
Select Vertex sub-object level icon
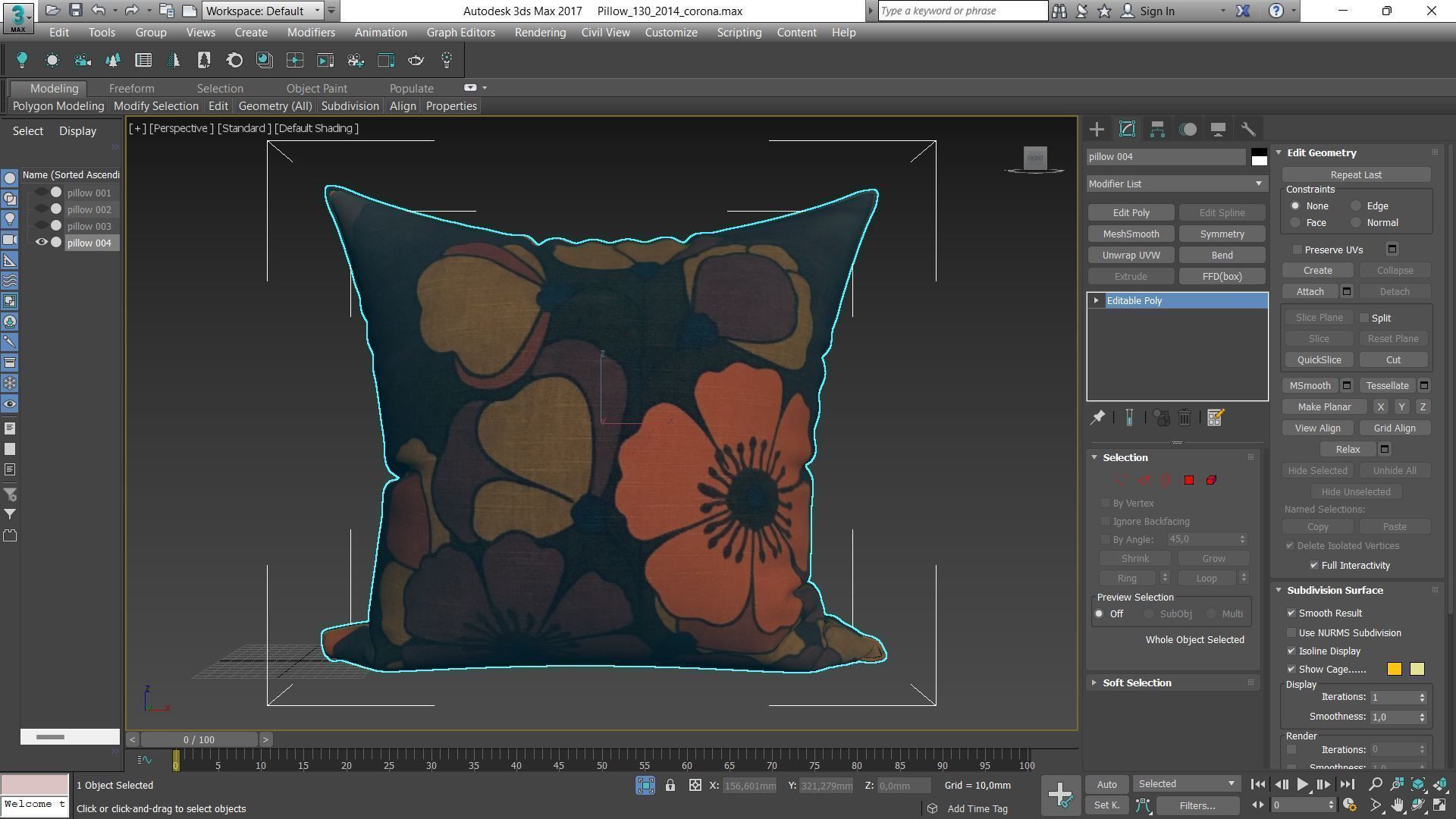(1120, 480)
